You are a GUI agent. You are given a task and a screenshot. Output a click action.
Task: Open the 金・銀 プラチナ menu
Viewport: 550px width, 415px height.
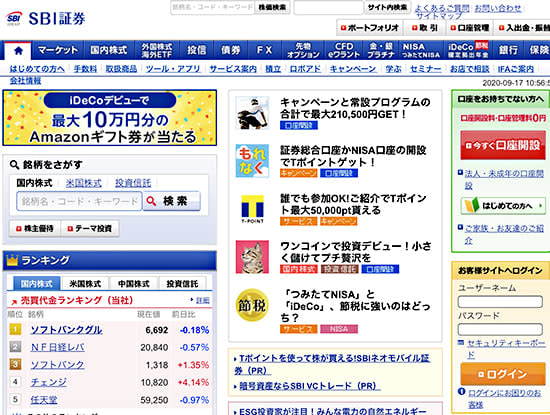pos(381,50)
